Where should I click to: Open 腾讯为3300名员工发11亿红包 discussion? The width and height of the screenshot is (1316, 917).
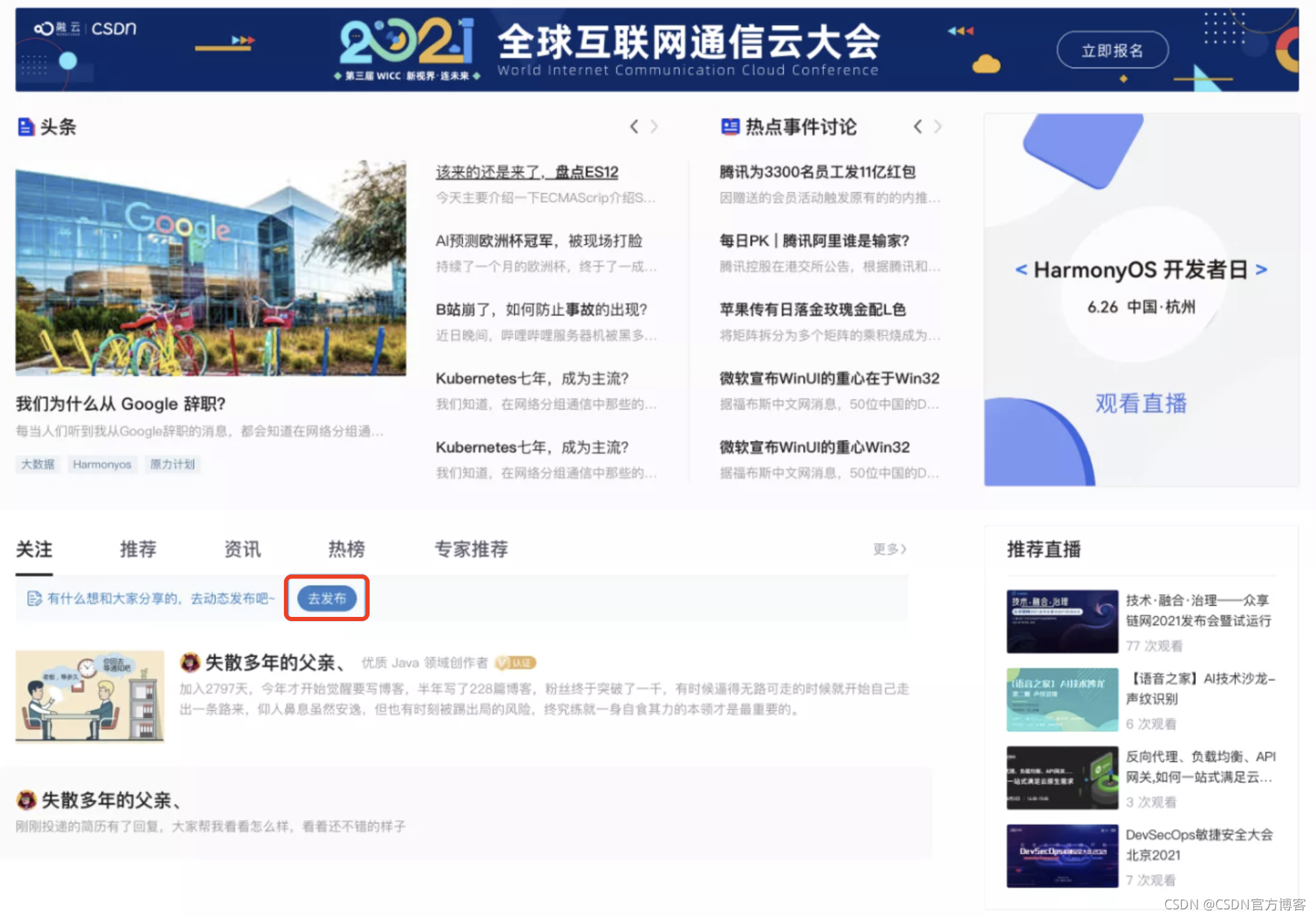(x=817, y=172)
